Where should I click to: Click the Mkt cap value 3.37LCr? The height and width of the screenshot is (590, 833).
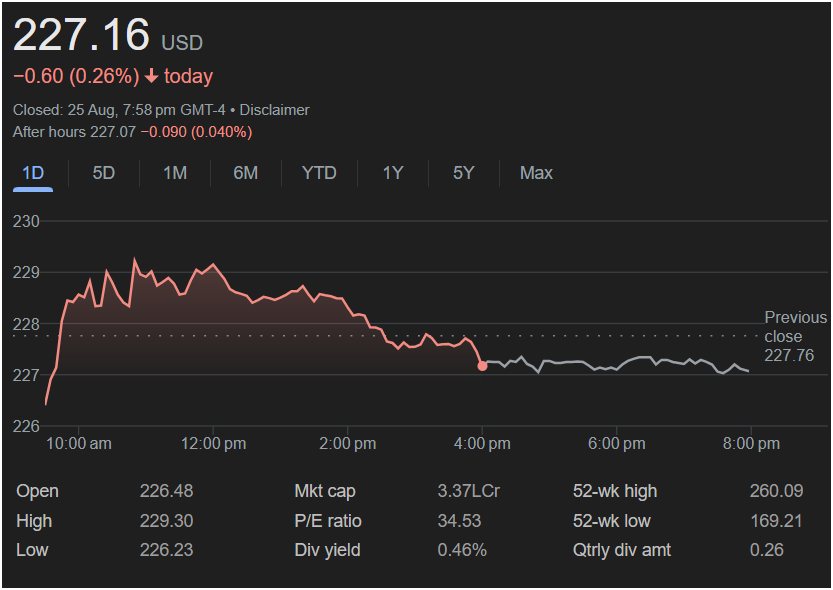click(x=468, y=491)
